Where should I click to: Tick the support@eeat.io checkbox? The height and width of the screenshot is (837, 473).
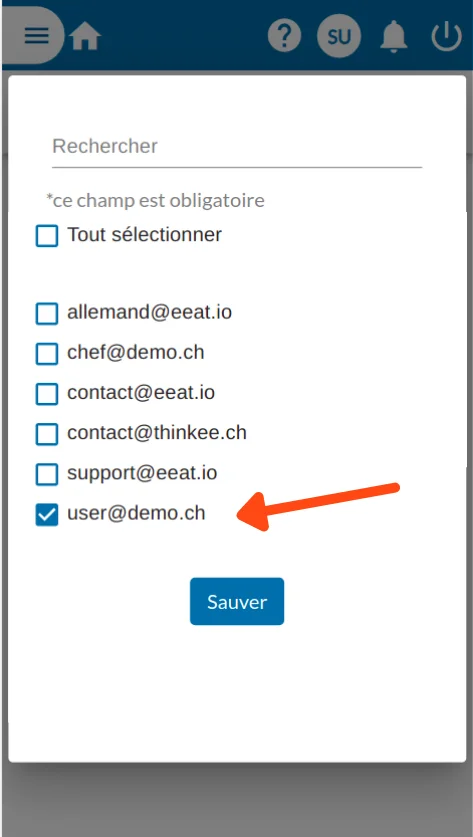pos(47,474)
